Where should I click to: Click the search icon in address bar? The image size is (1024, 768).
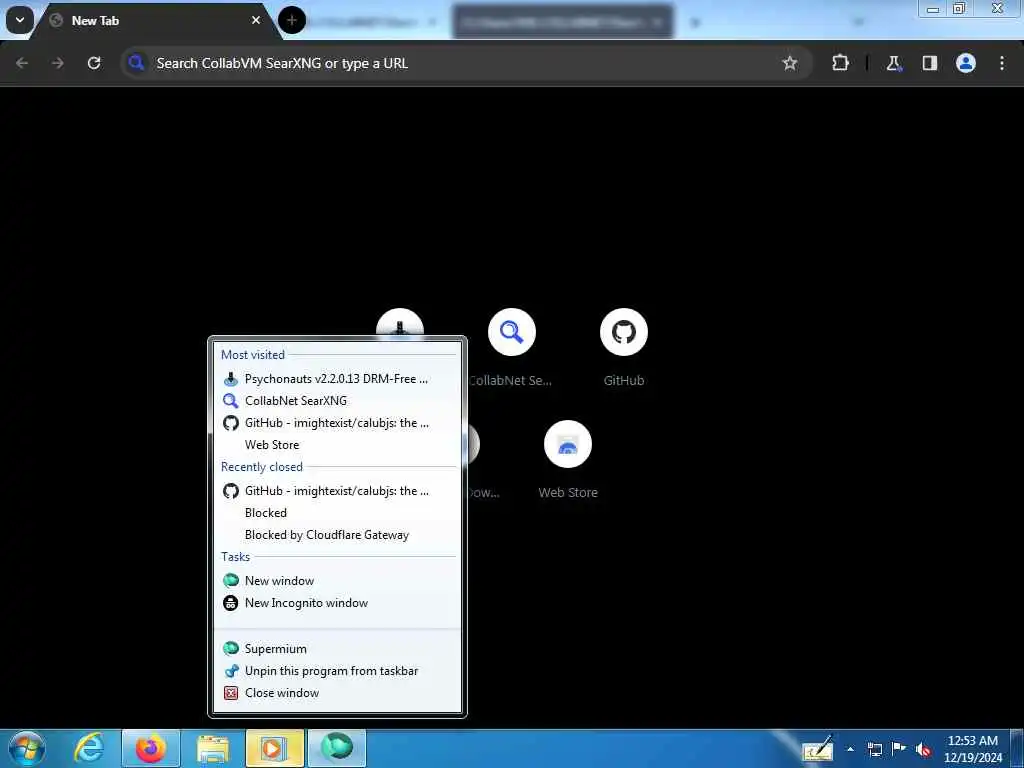136,63
